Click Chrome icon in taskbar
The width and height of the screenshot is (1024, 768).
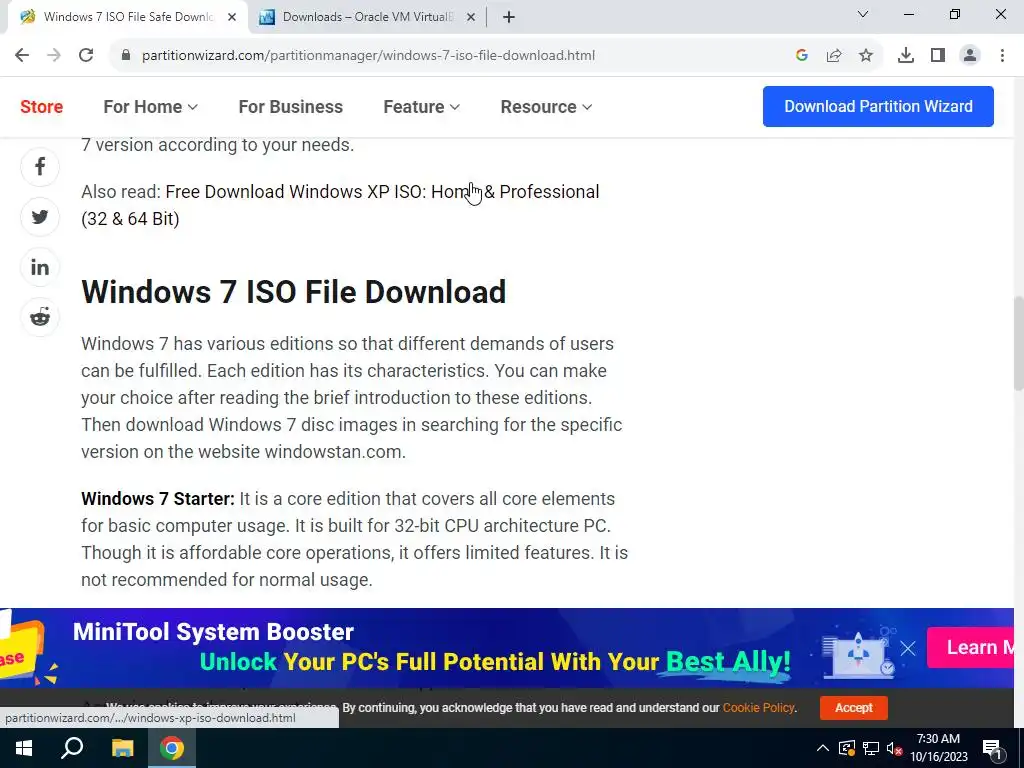[172, 748]
